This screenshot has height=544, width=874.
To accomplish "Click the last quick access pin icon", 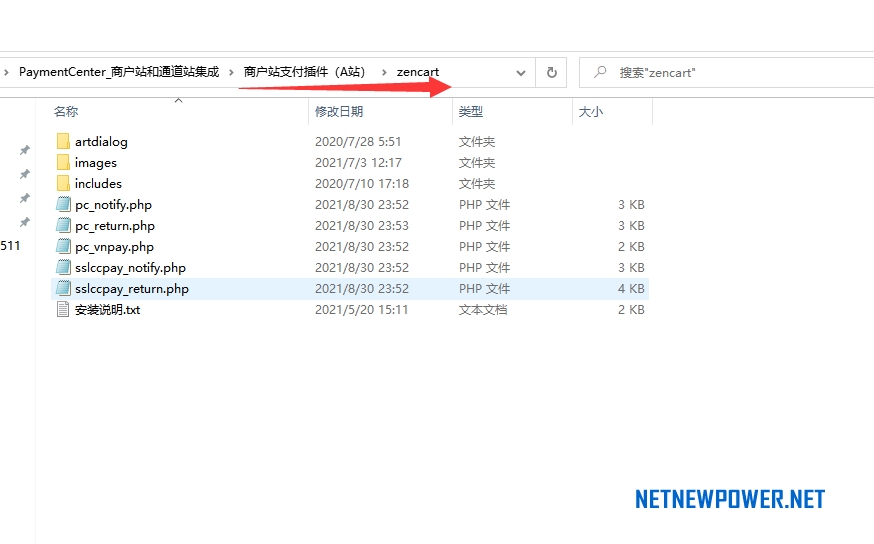I will pyautogui.click(x=25, y=222).
